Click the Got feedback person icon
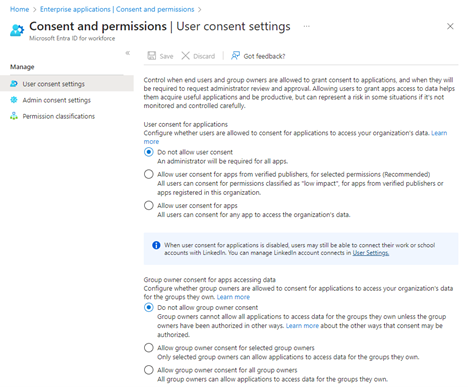 (235, 56)
